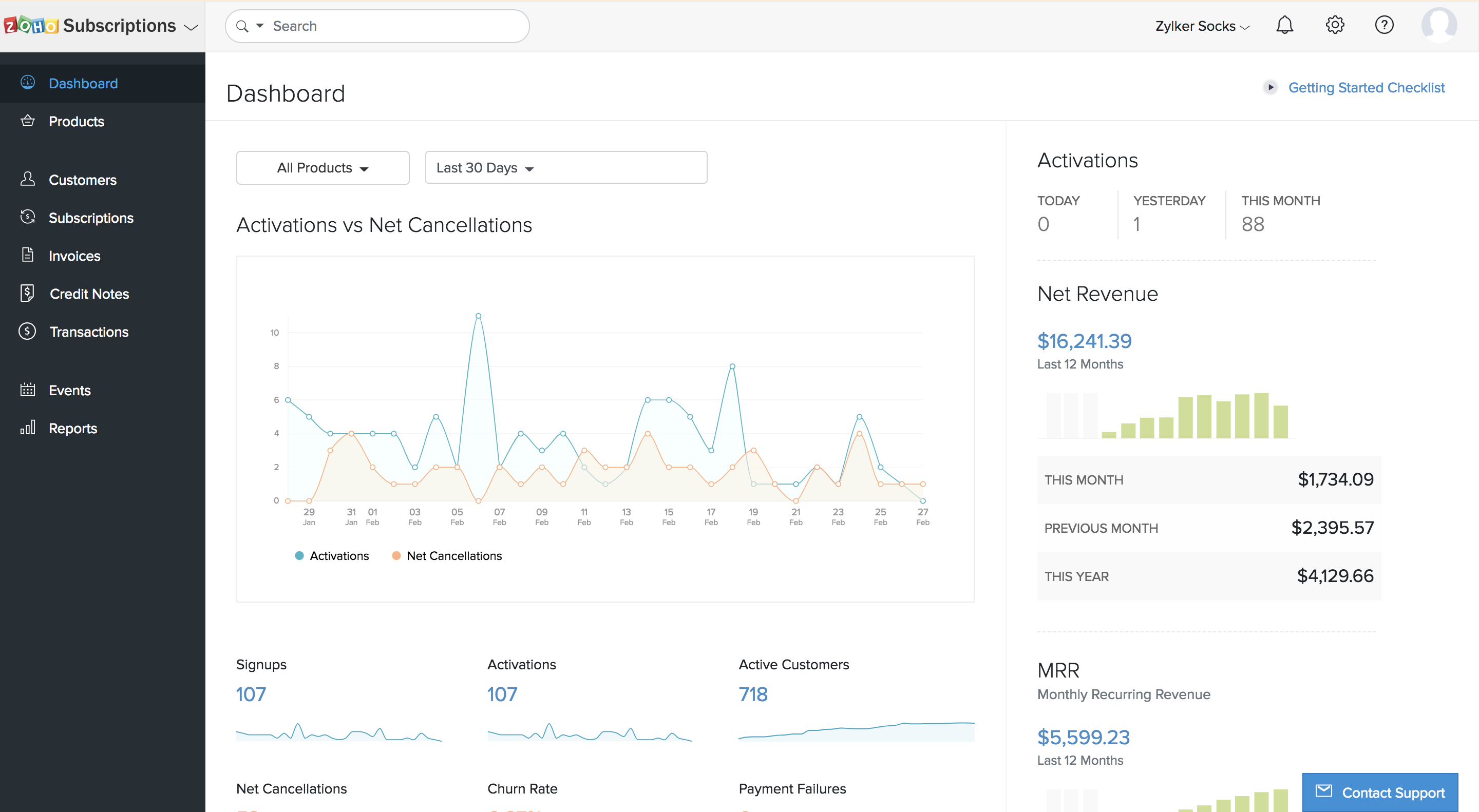
Task: Click the notifications bell icon
Action: 1284,25
